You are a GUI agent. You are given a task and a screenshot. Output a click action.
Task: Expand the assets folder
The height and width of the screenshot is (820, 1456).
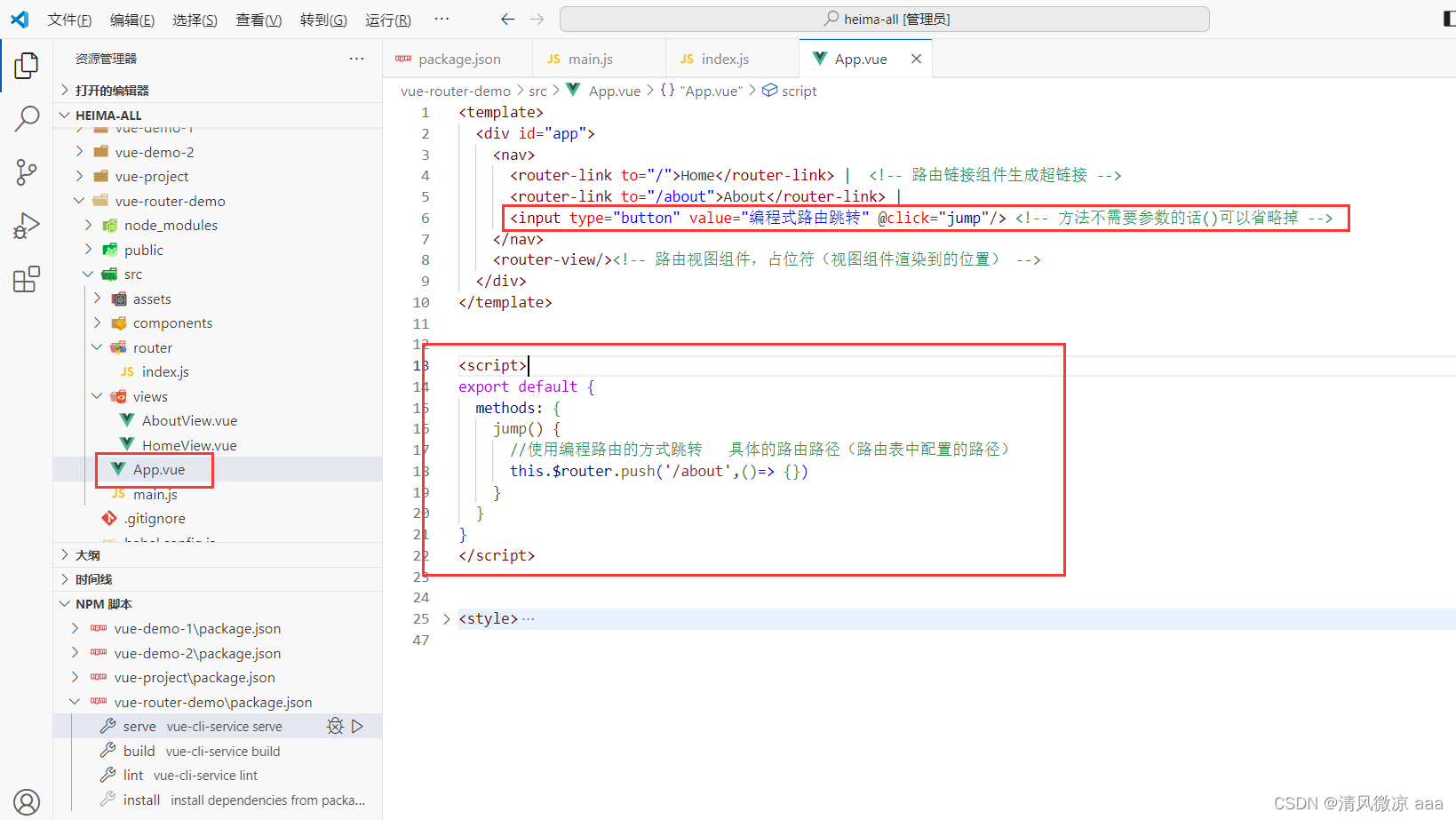(218, 299)
